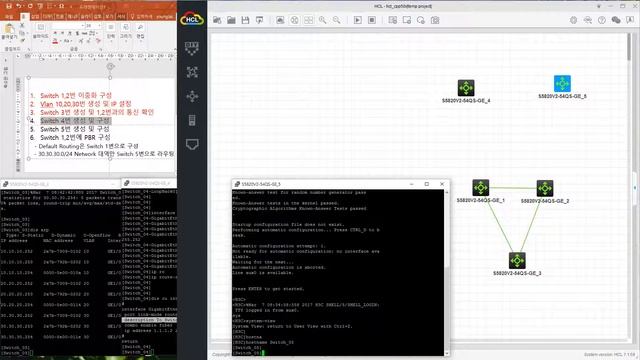Open the third device category icon in HCL sidebar
The width and height of the screenshot is (640, 360).
tap(192, 96)
